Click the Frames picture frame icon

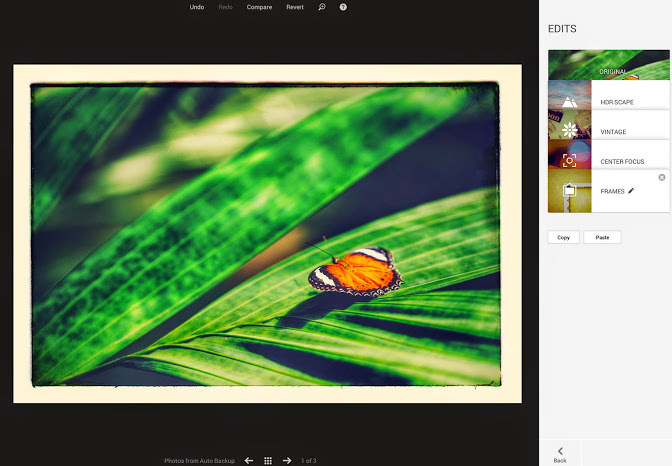(569, 190)
